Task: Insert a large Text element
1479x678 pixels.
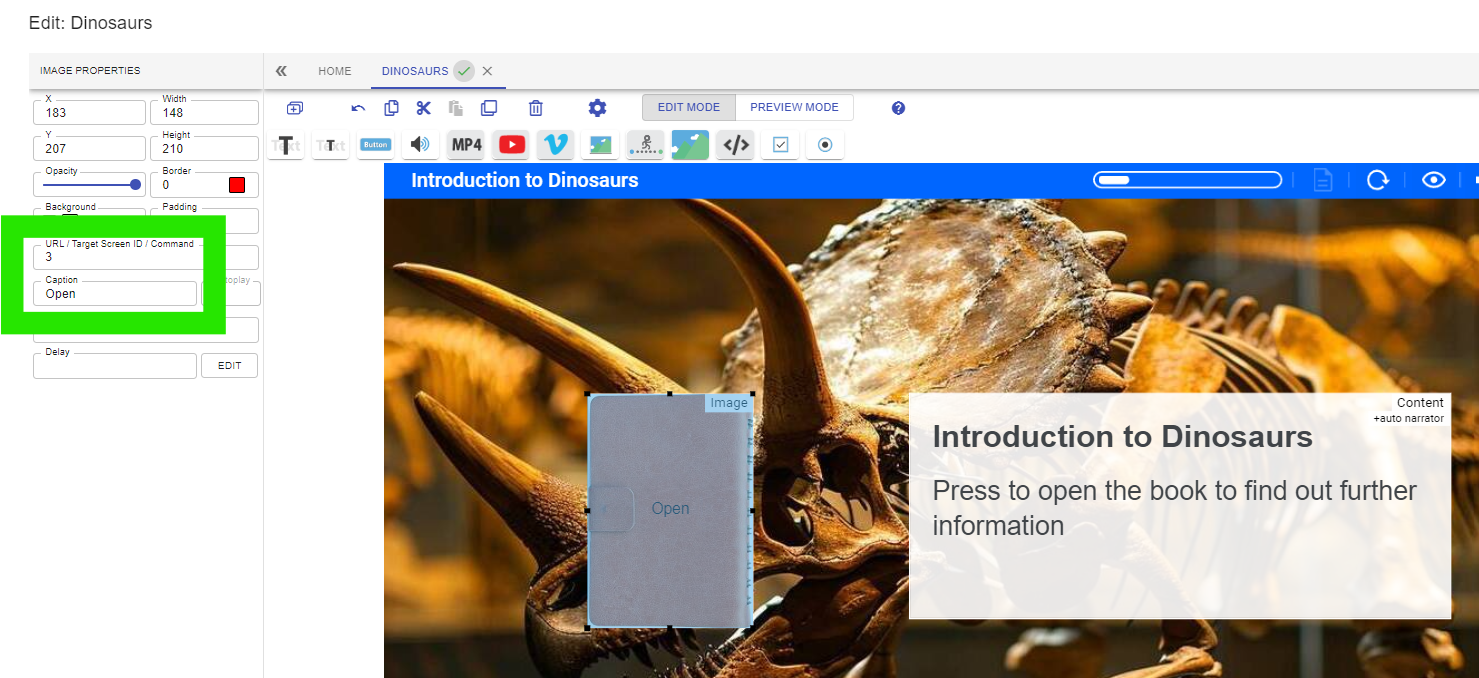Action: click(286, 145)
